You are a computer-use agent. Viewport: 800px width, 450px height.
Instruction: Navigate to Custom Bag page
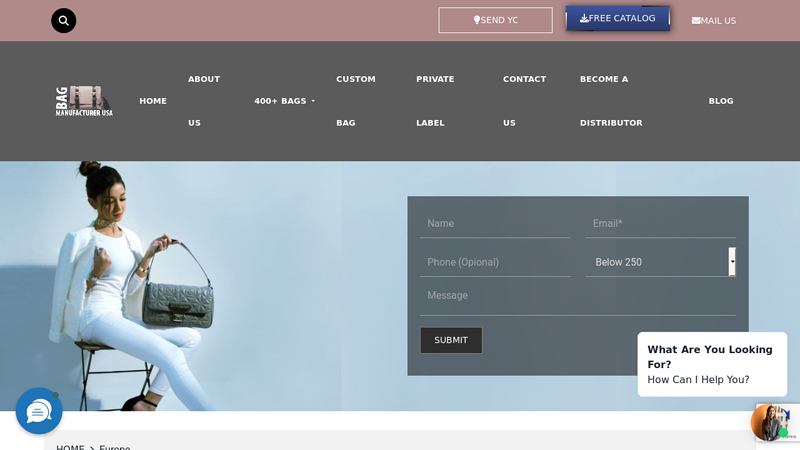(x=356, y=100)
